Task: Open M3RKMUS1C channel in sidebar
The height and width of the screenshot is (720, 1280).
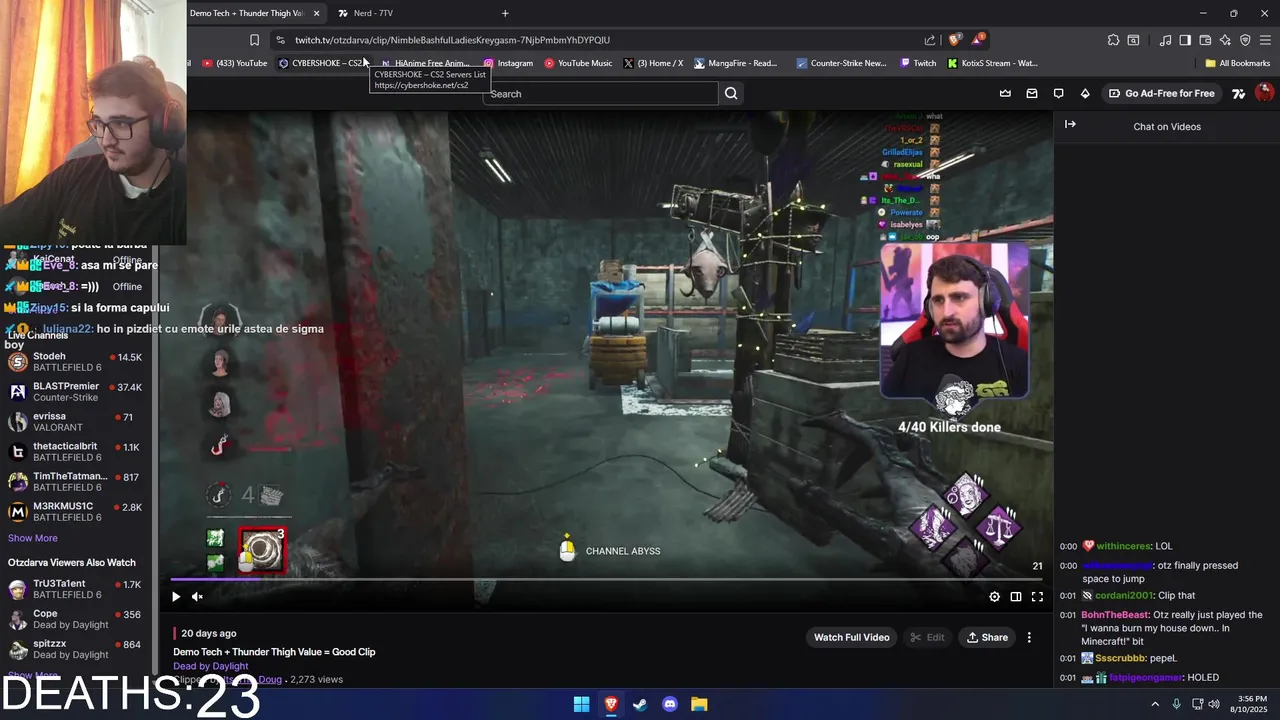Action: [x=76, y=512]
